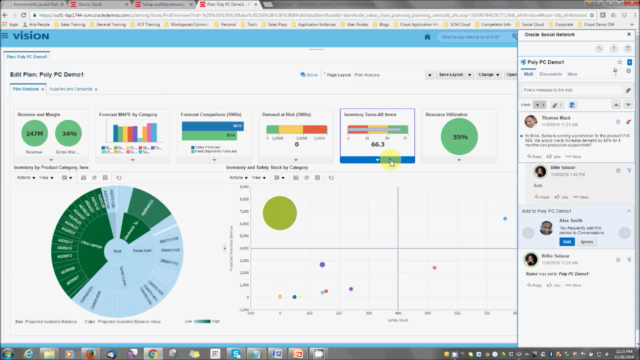Open the Windows Start button

(8, 353)
